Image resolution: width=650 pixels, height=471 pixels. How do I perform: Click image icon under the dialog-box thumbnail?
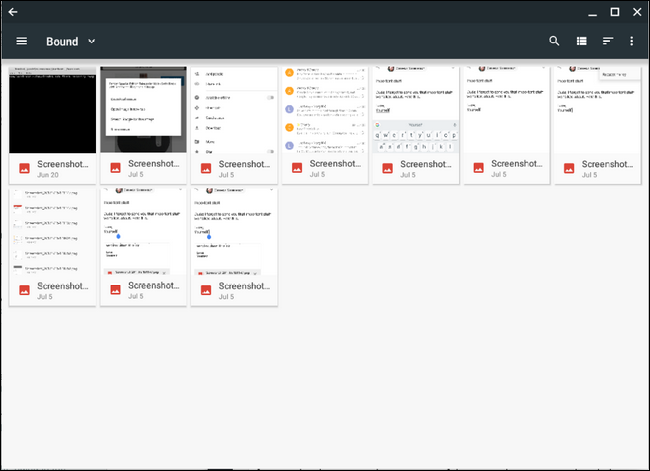coord(115,168)
